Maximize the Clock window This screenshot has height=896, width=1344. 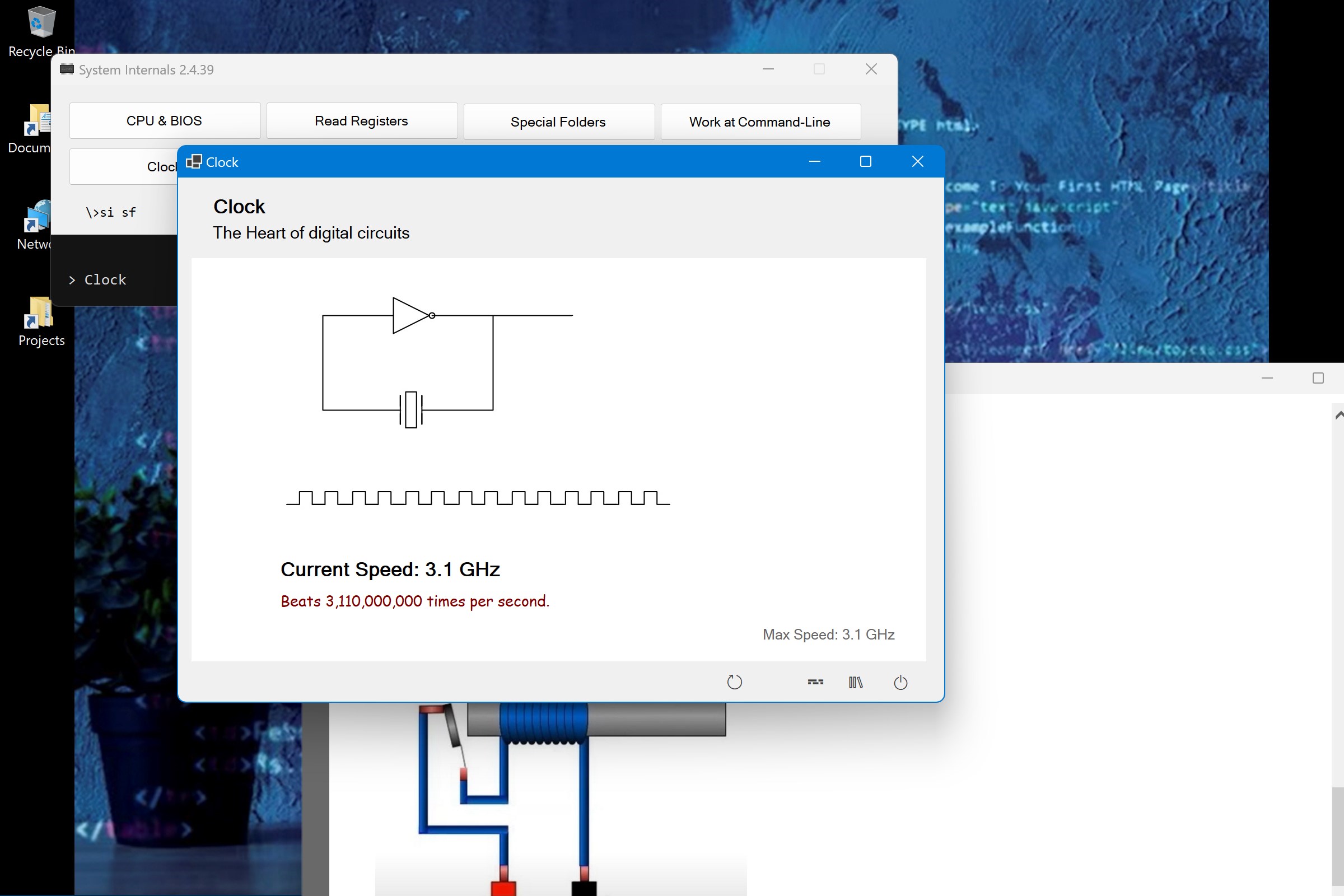pyautogui.click(x=865, y=162)
